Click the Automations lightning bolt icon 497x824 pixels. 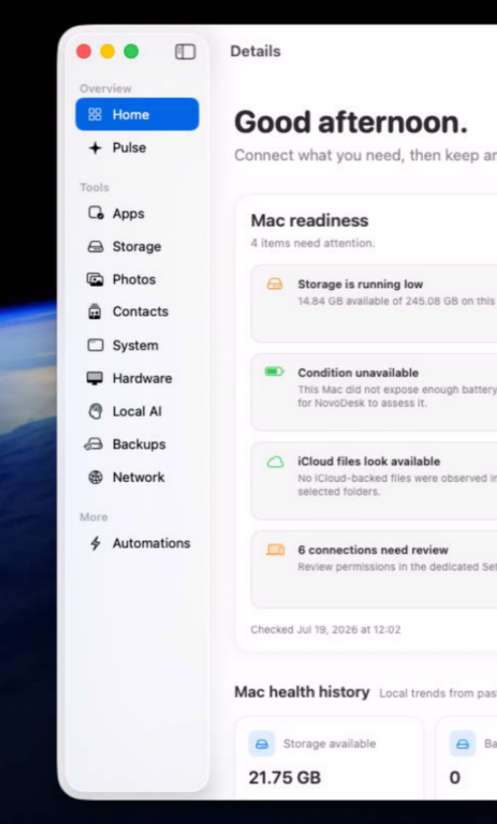click(x=95, y=543)
